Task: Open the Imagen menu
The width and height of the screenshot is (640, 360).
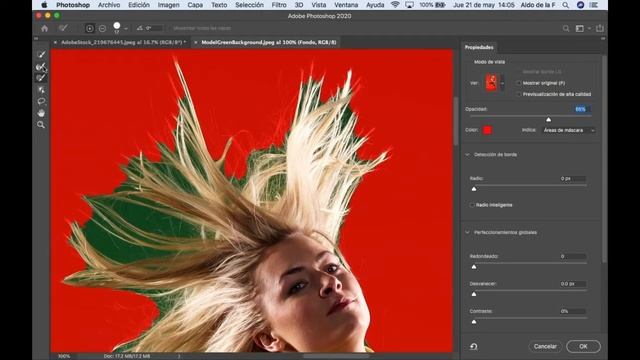Action: pyautogui.click(x=169, y=5)
